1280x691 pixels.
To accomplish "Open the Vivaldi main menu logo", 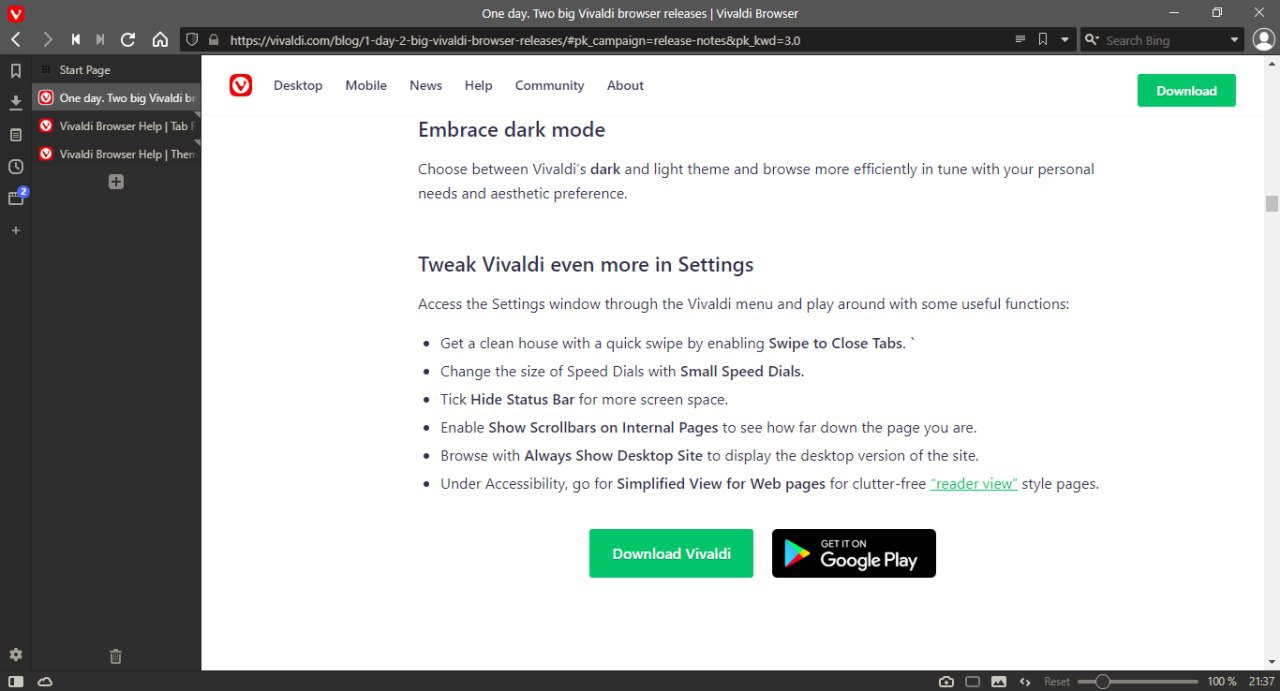I will point(15,13).
